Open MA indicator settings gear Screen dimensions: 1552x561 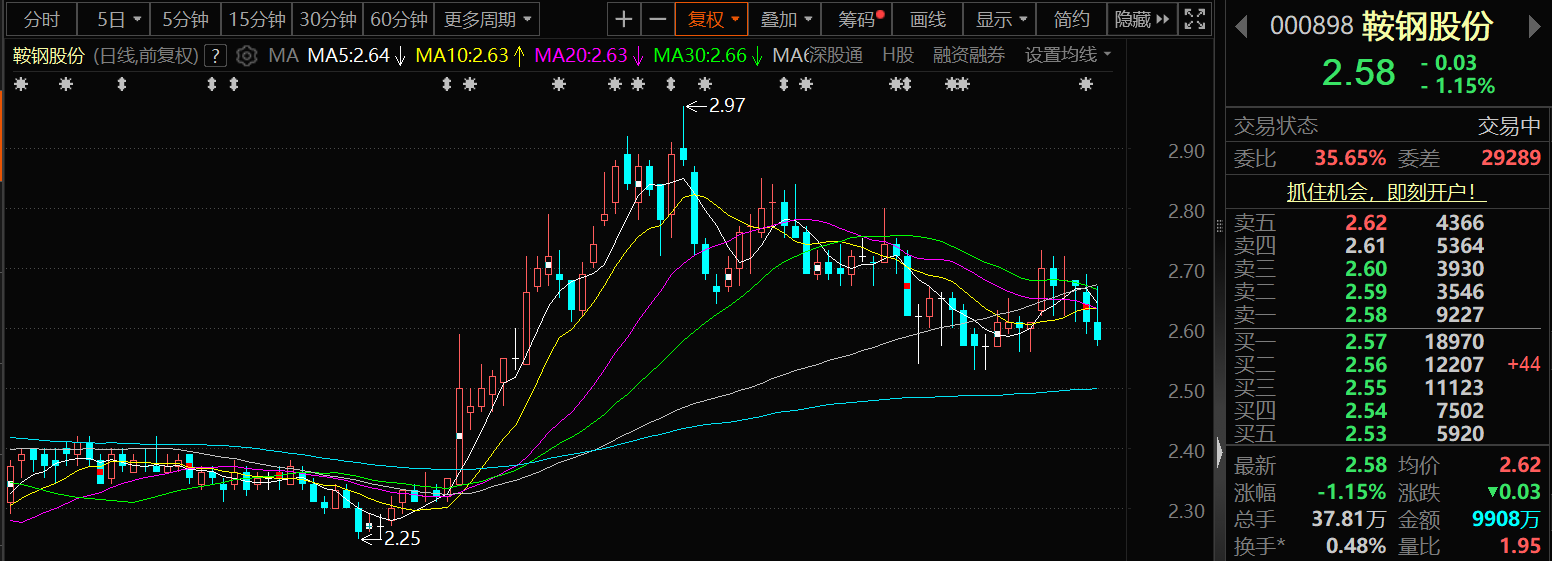[247, 56]
